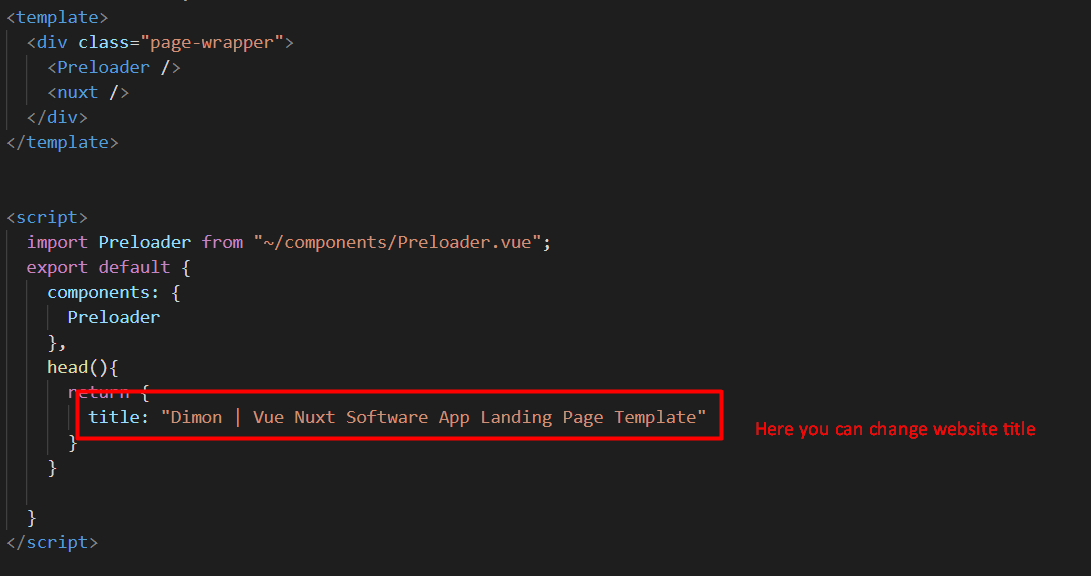Select the page-wrapper class string
1091x576 pixels.
pos(212,42)
